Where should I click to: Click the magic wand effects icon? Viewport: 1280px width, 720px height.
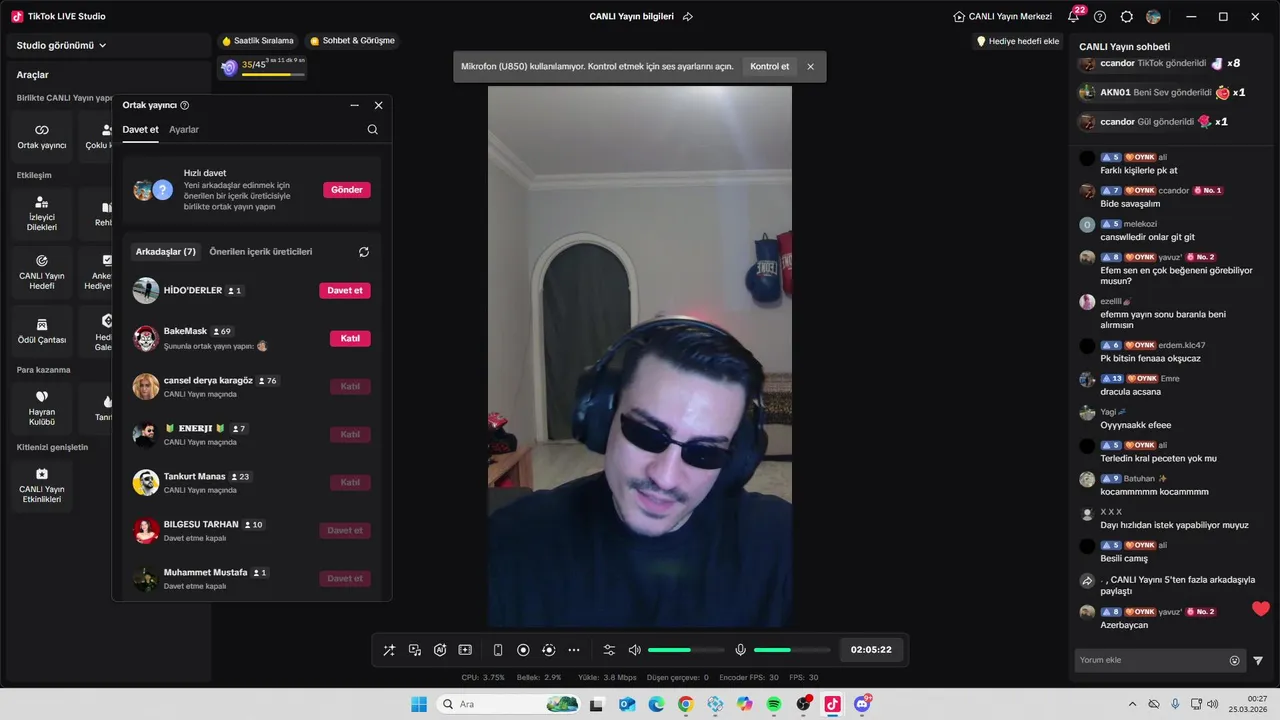[x=389, y=650]
